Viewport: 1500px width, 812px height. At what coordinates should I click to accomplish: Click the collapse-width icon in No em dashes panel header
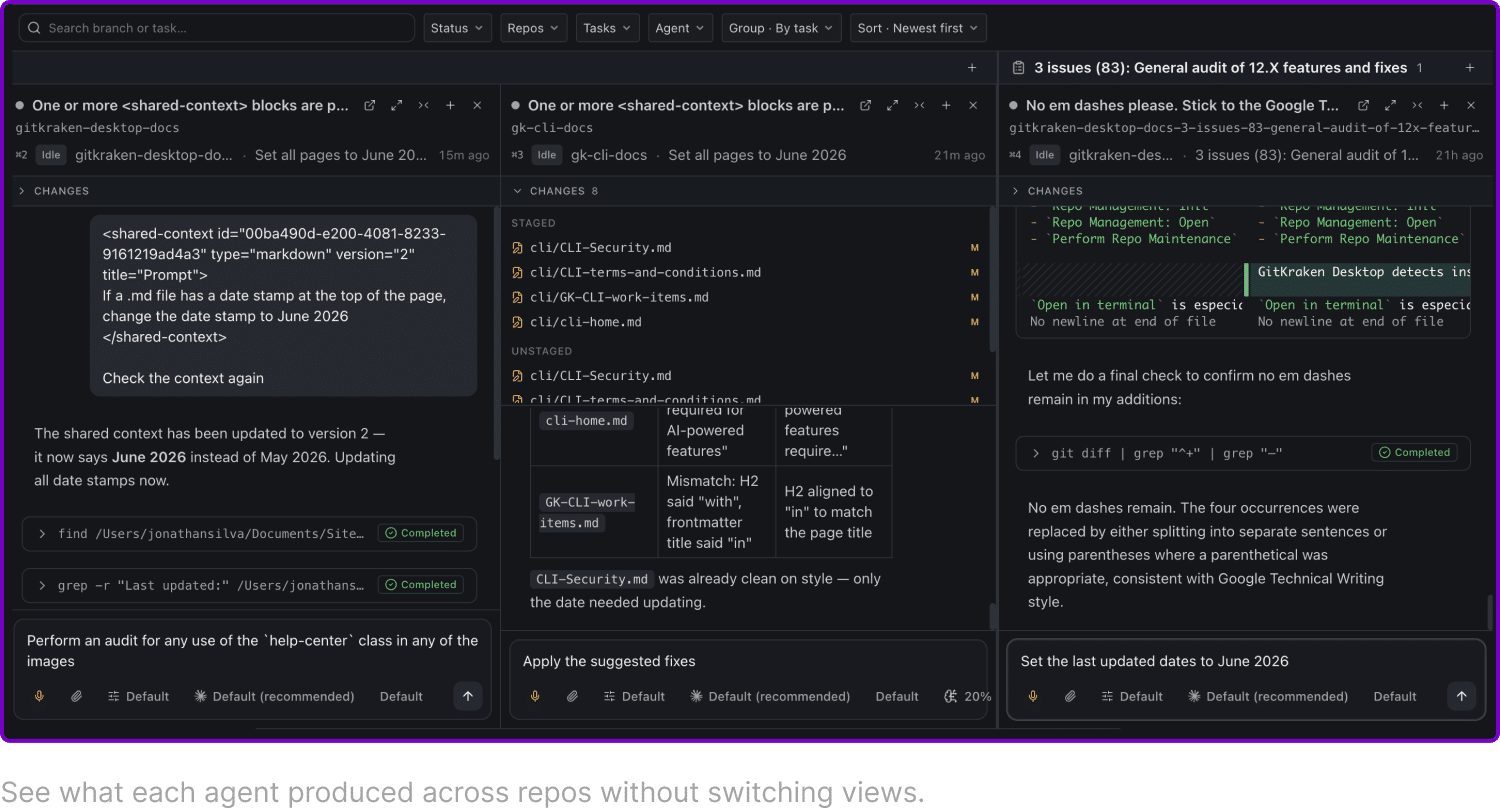point(1417,105)
